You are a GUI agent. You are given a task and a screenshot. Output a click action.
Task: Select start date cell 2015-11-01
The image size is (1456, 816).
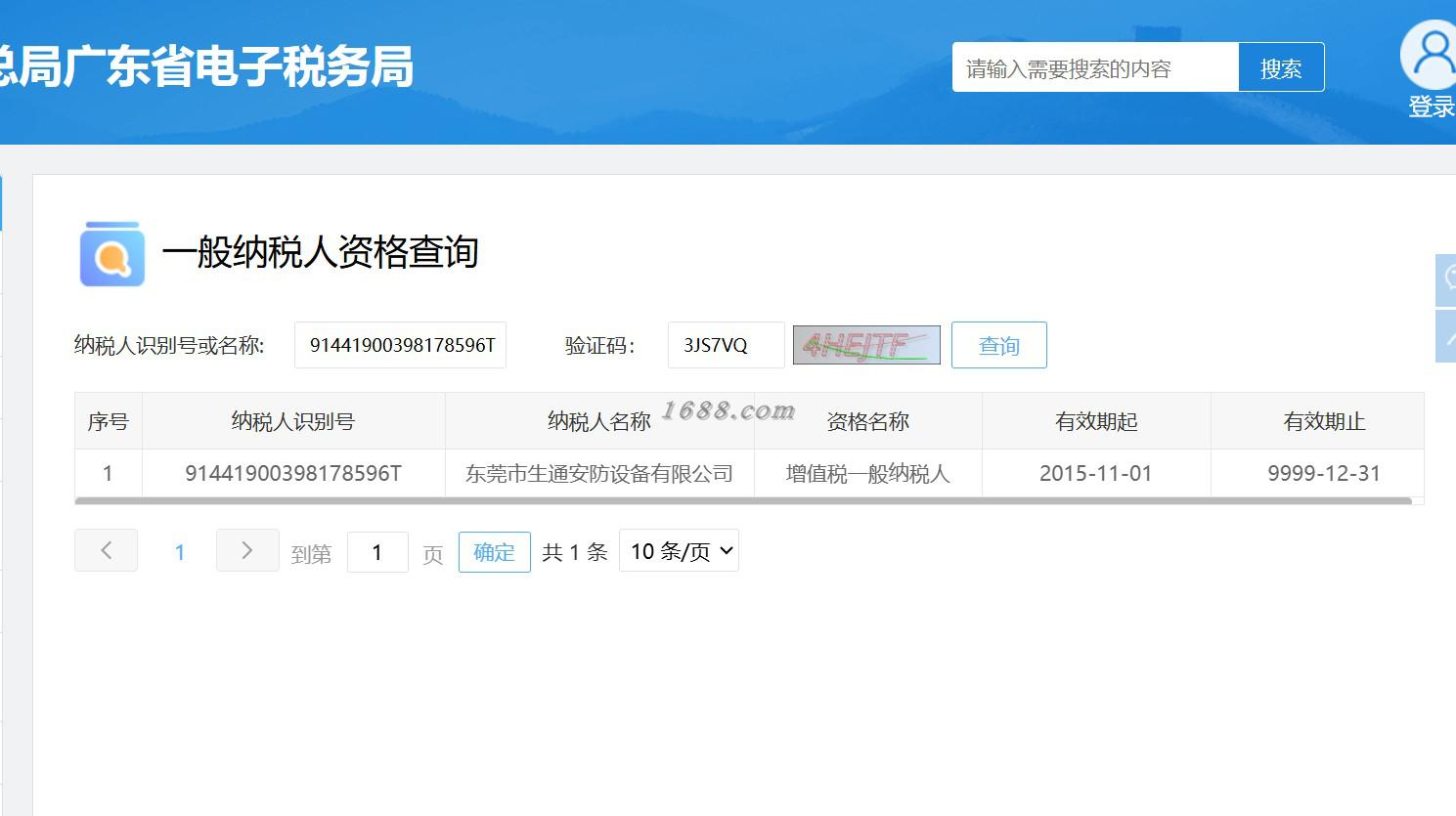point(1096,474)
